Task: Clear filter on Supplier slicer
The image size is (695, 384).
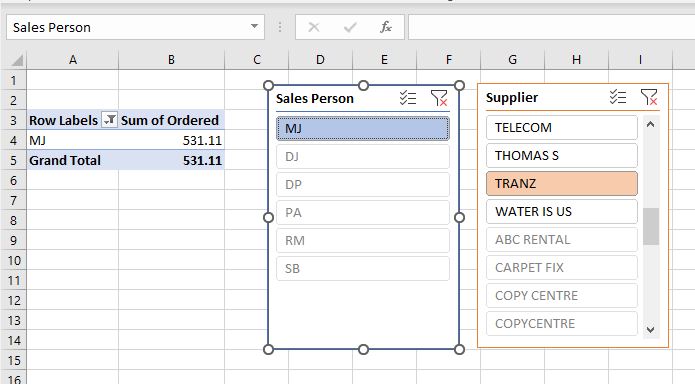Action: [x=649, y=97]
